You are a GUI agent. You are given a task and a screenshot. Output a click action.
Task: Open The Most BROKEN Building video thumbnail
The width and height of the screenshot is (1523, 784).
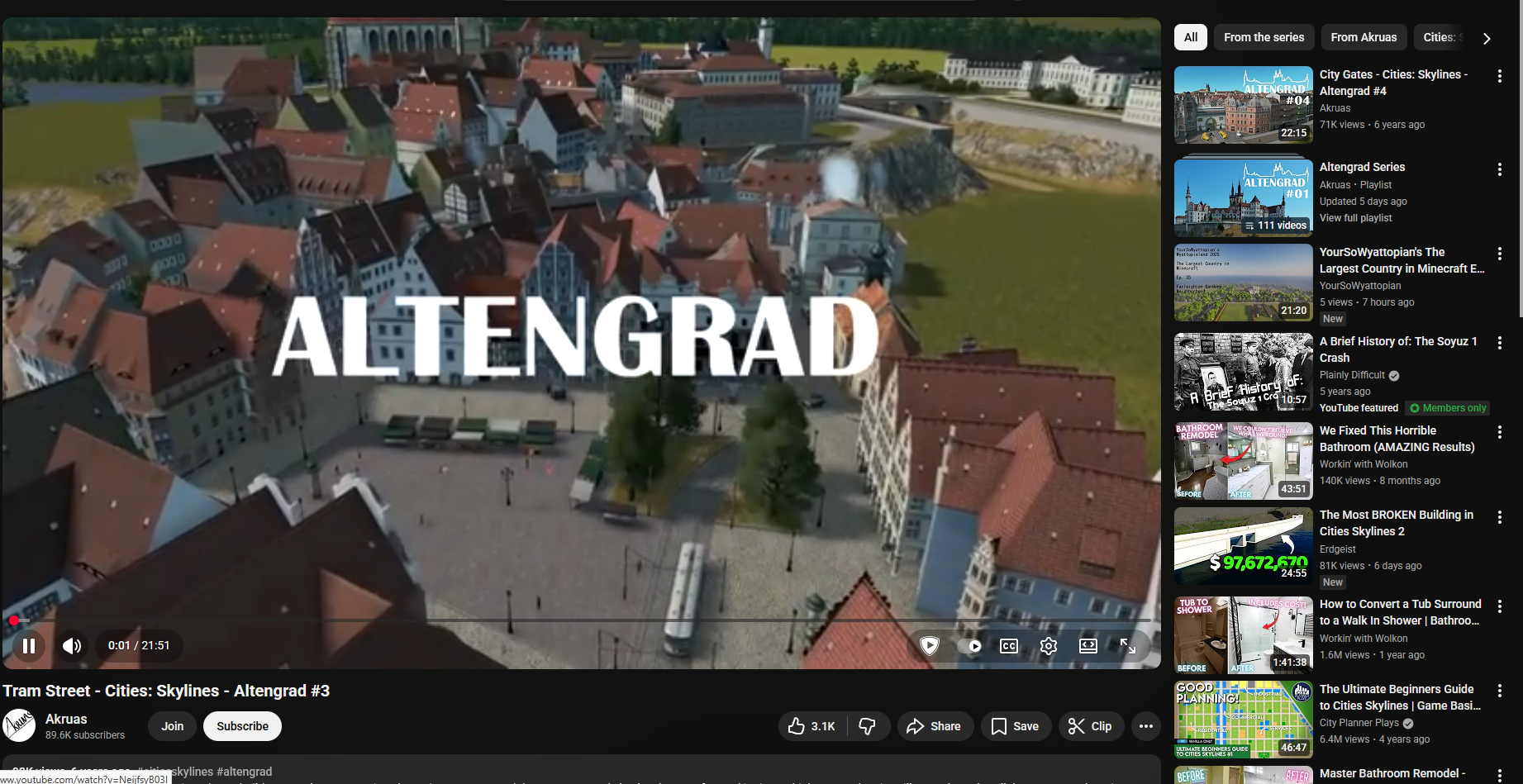click(x=1244, y=545)
